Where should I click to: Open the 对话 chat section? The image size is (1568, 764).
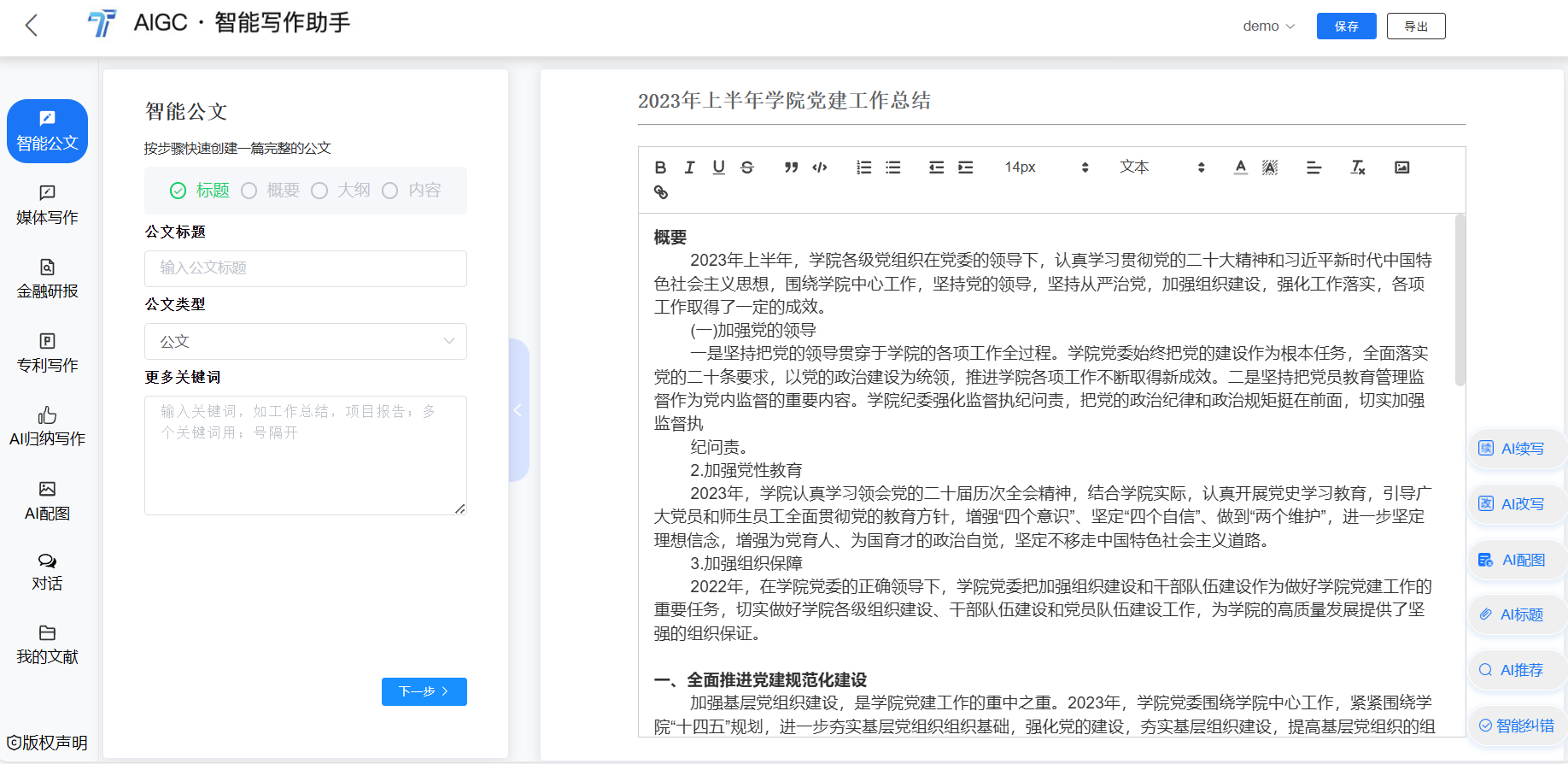pyautogui.click(x=47, y=573)
